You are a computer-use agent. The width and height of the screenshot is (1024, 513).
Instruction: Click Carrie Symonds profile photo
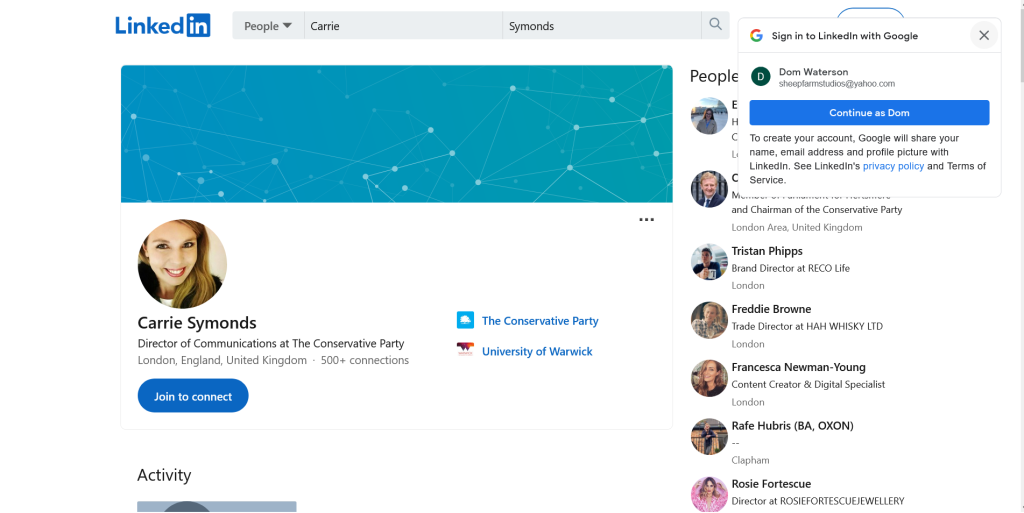182,264
